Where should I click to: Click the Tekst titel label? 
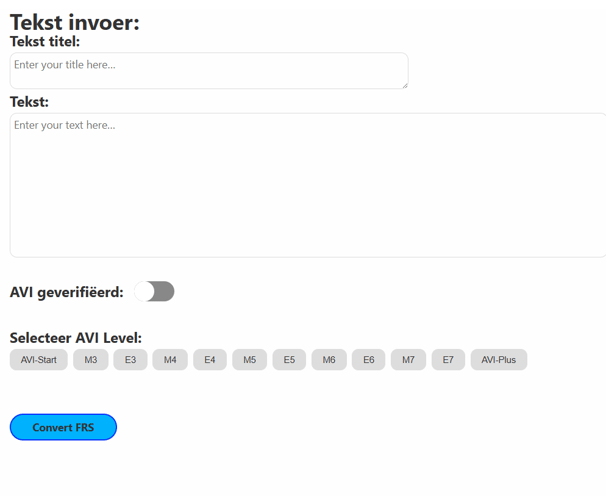click(x=45, y=41)
